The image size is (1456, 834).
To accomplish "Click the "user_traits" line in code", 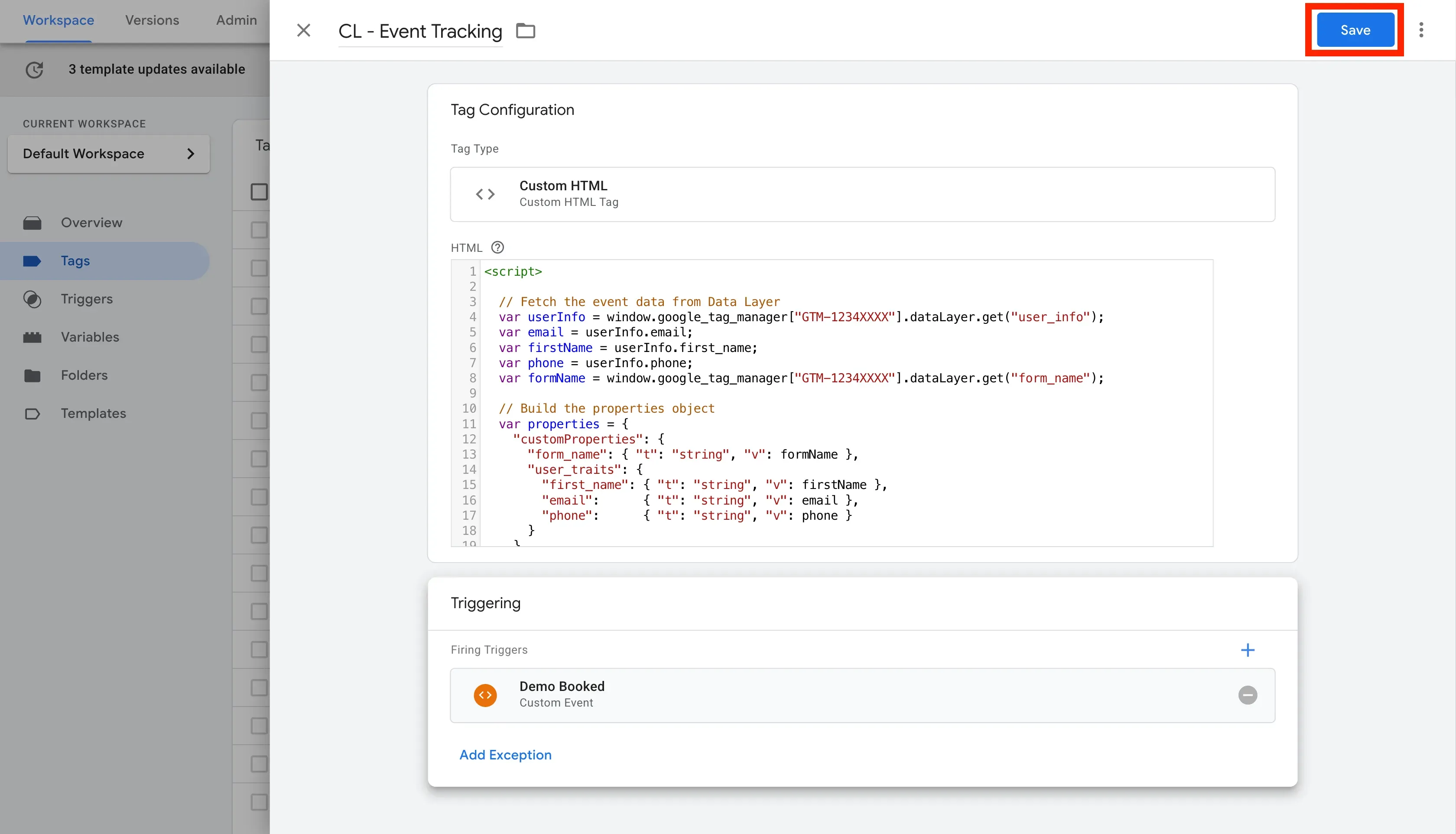I will pyautogui.click(x=585, y=470).
